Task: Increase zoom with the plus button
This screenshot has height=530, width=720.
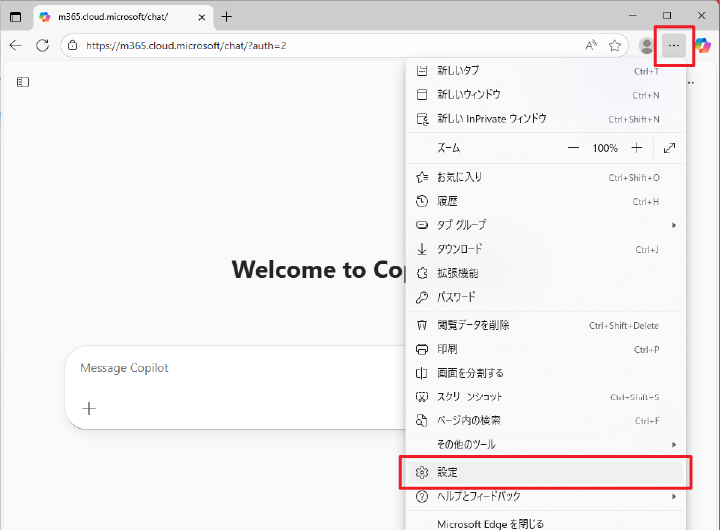Action: coord(636,148)
